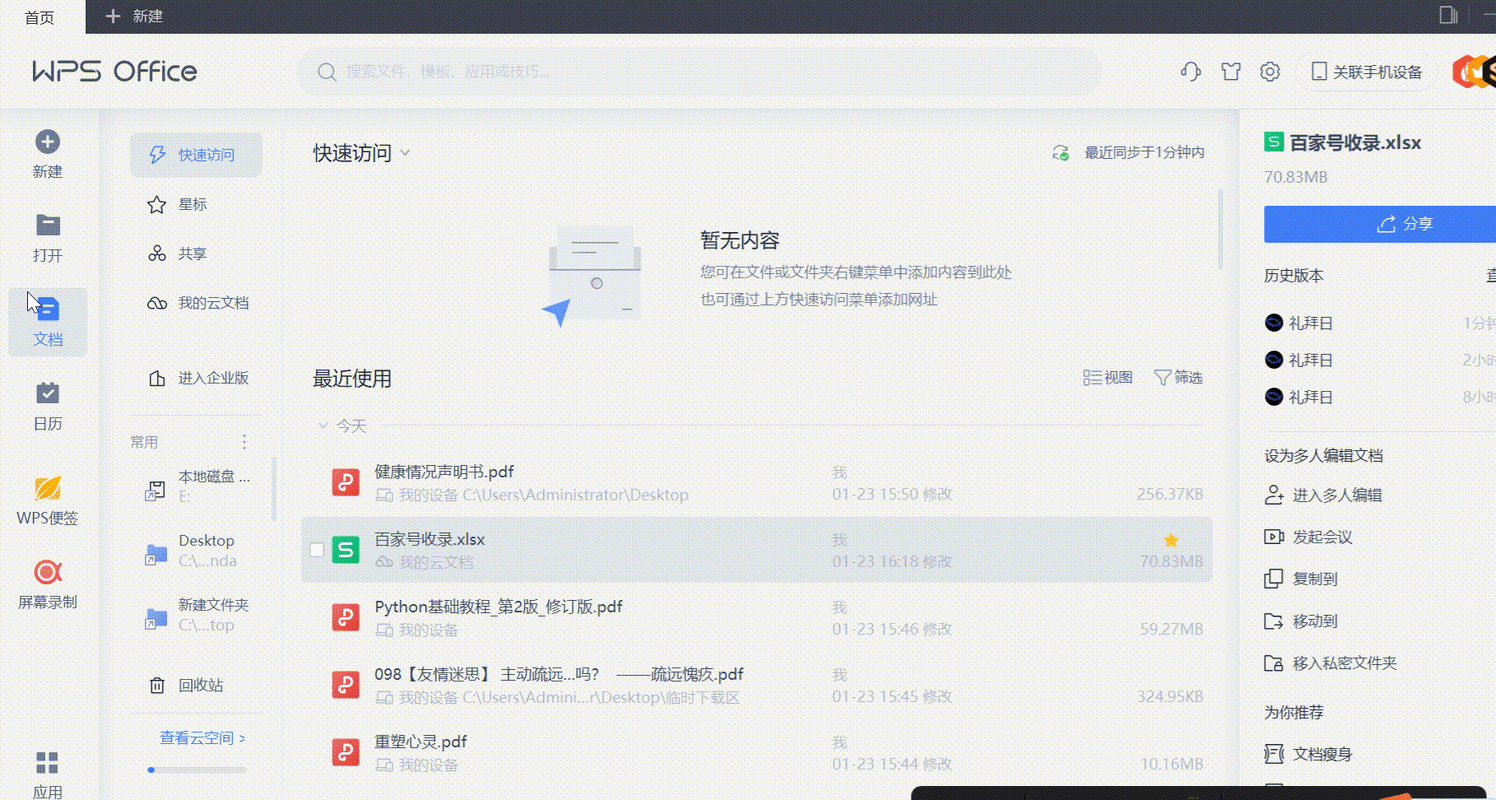Click the user avatar in top right
Image resolution: width=1496 pixels, height=800 pixels.
1473,72
